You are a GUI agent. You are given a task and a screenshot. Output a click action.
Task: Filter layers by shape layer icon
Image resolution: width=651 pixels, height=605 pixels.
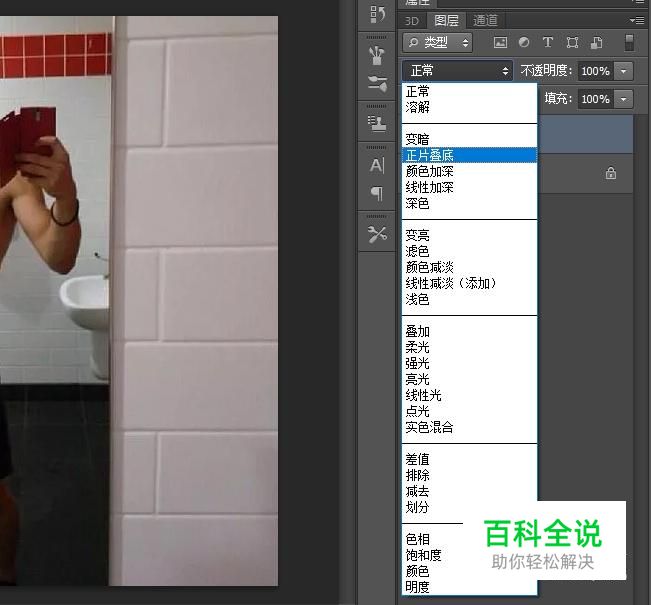[x=572, y=42]
